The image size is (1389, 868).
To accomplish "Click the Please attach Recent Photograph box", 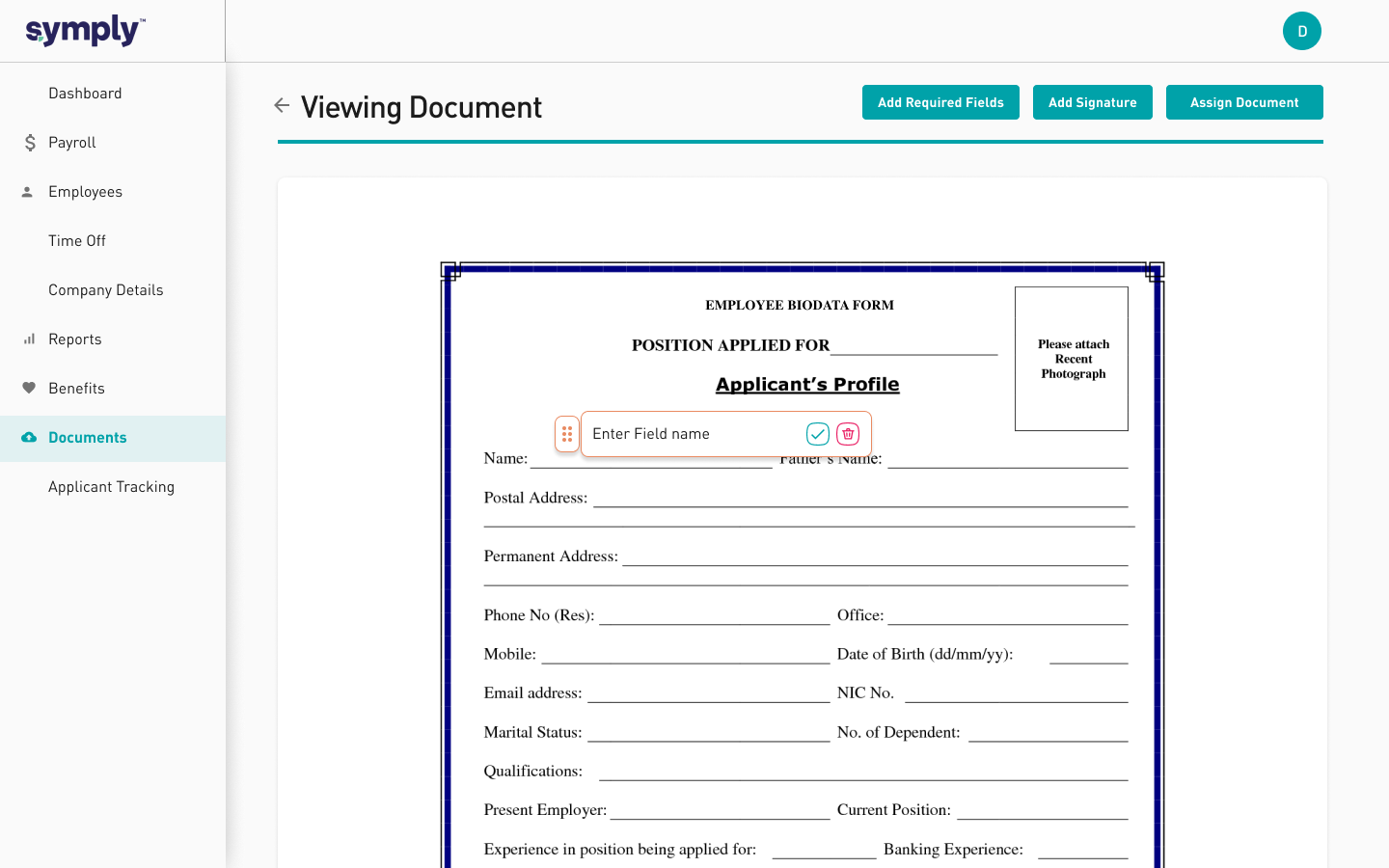I will 1072,359.
